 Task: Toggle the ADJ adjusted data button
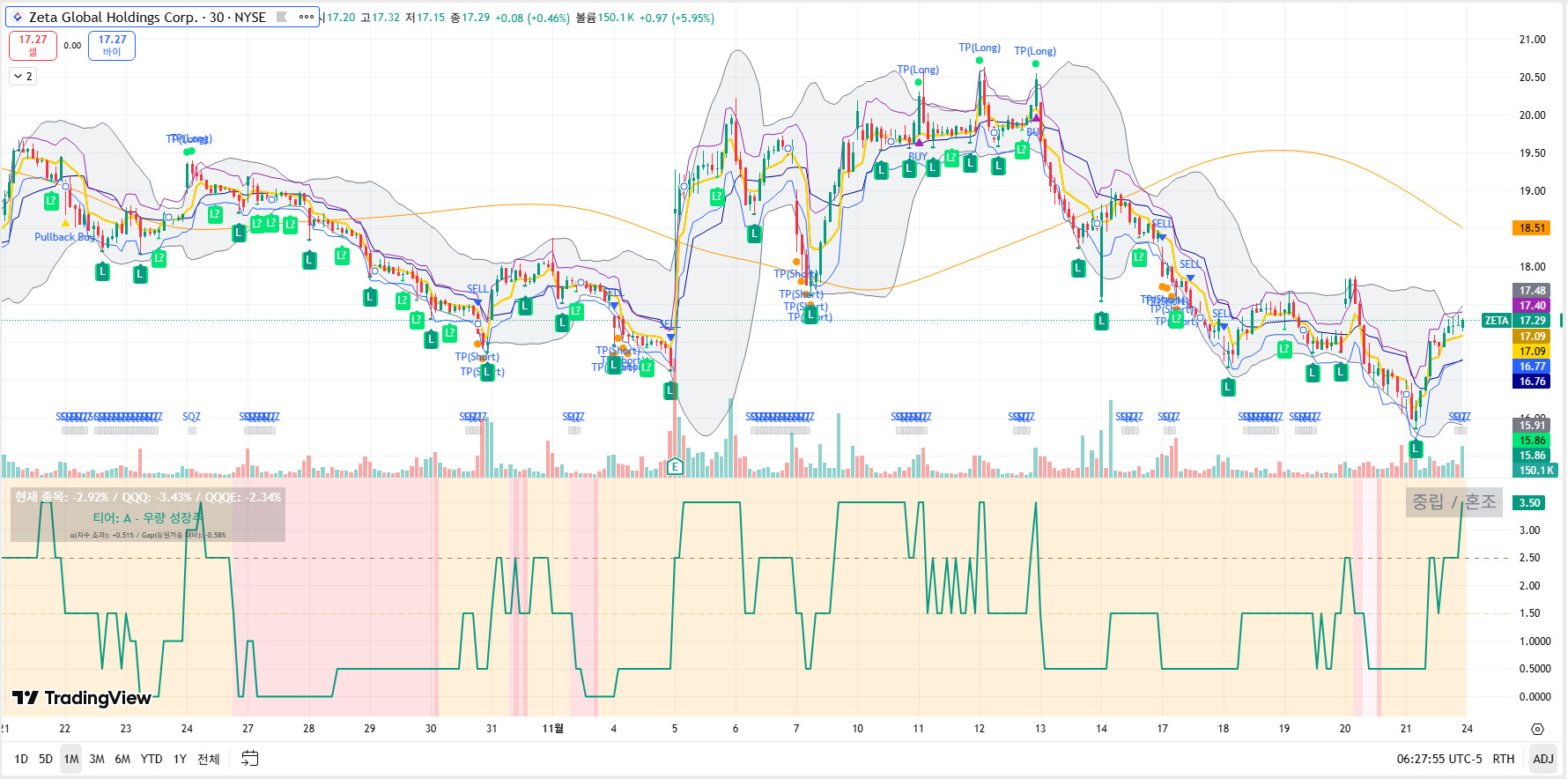(x=1542, y=759)
